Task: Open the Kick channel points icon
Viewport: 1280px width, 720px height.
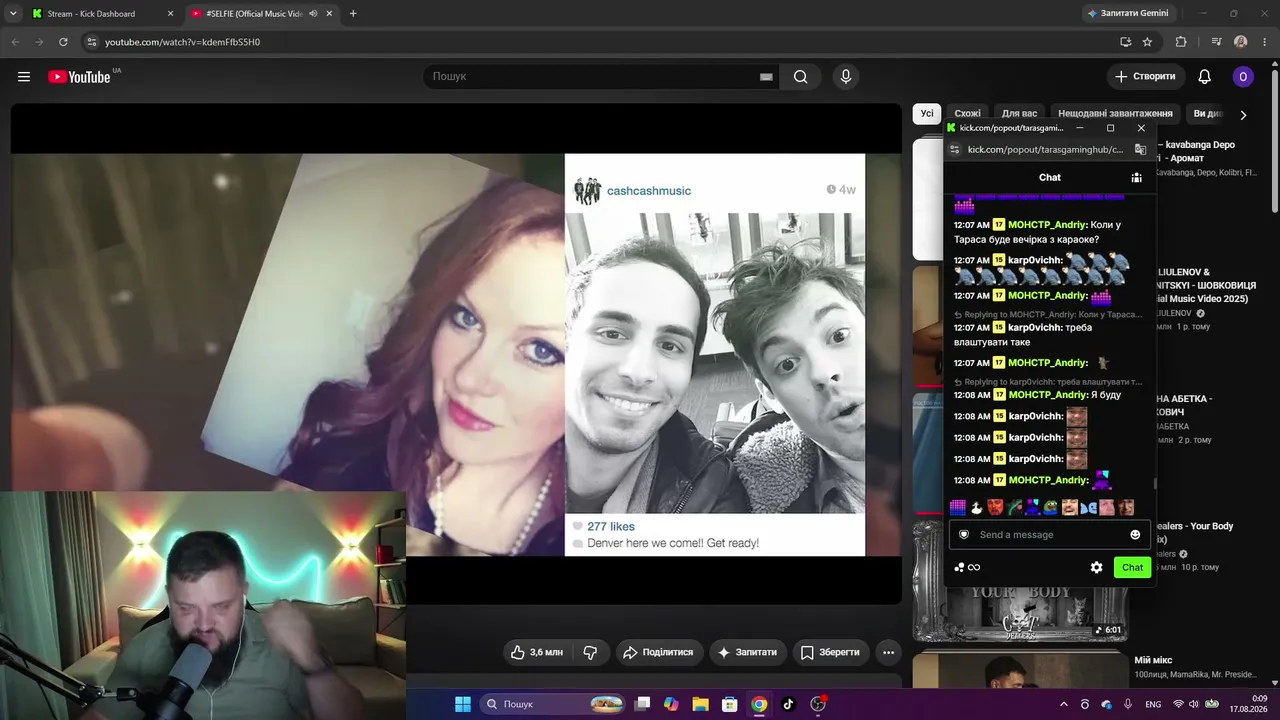Action: coord(967,567)
